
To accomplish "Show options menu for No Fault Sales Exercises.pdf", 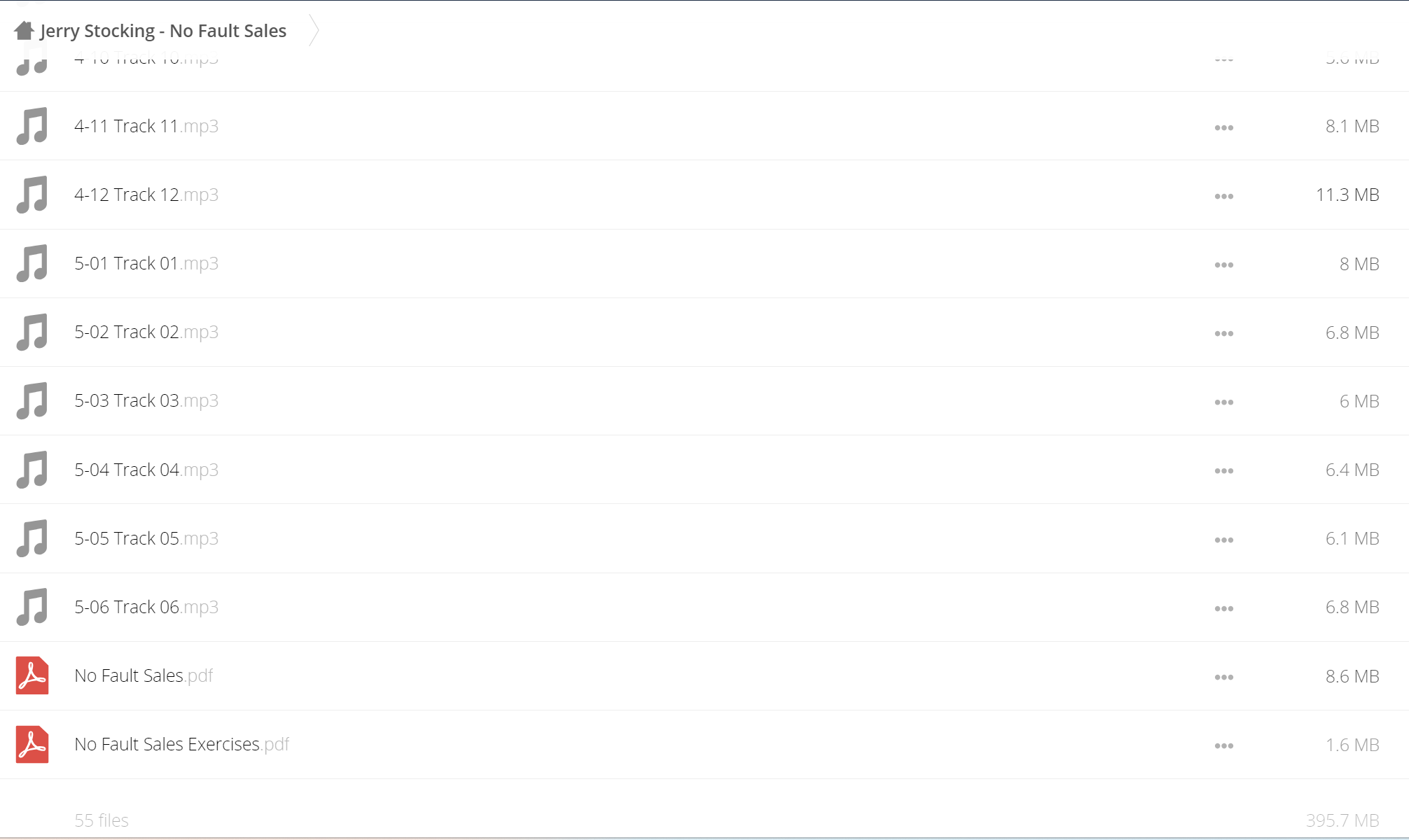I will tap(1224, 745).
